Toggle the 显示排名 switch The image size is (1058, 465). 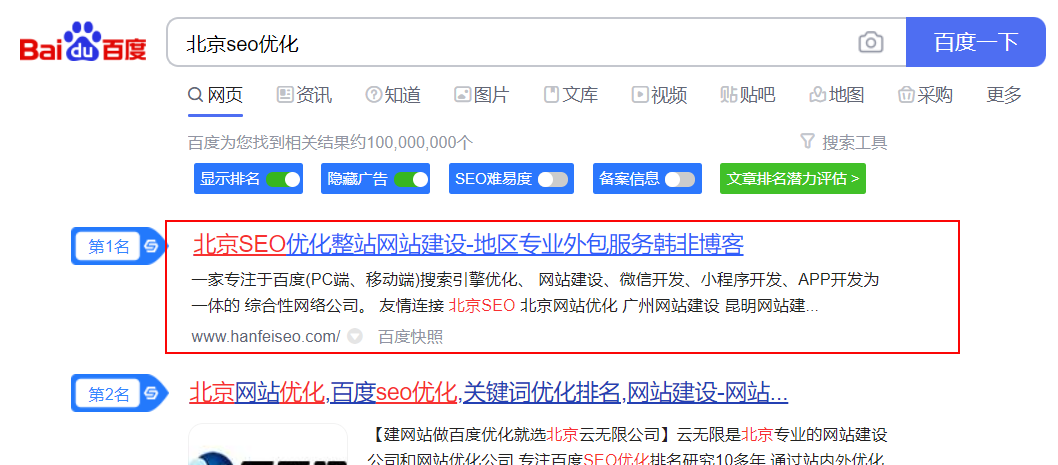coord(283,179)
